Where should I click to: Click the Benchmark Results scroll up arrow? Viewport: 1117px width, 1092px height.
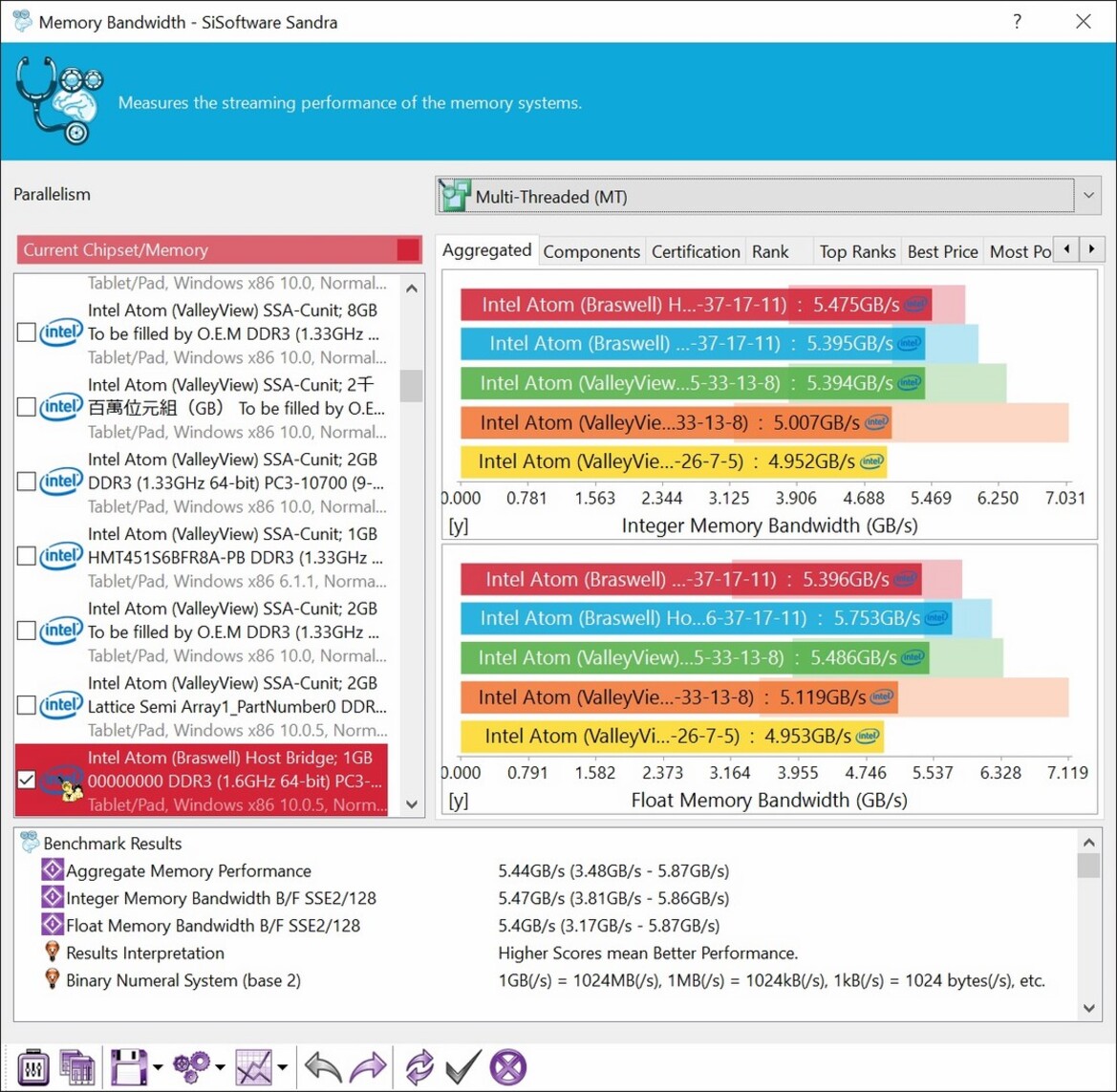[1088, 842]
